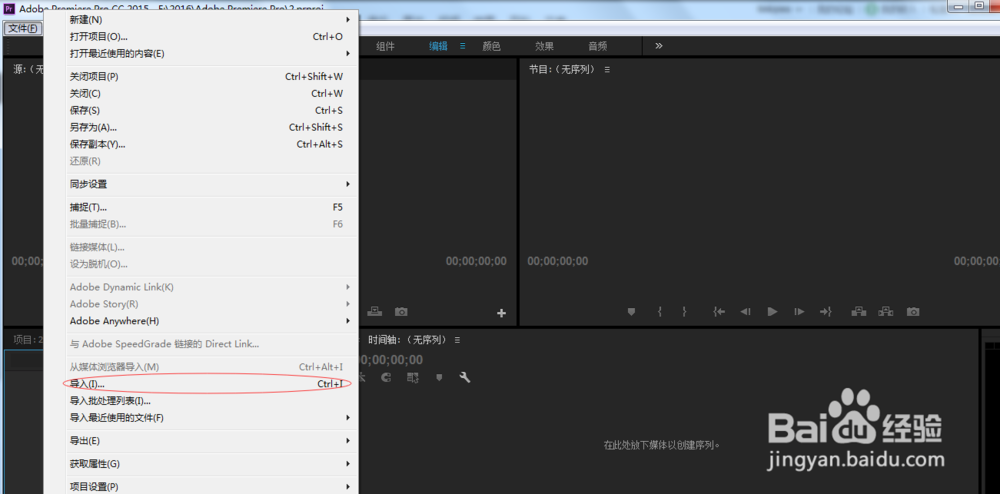Expand the 项目设置(P) submenu
Image resolution: width=1000 pixels, height=494 pixels.
202,486
